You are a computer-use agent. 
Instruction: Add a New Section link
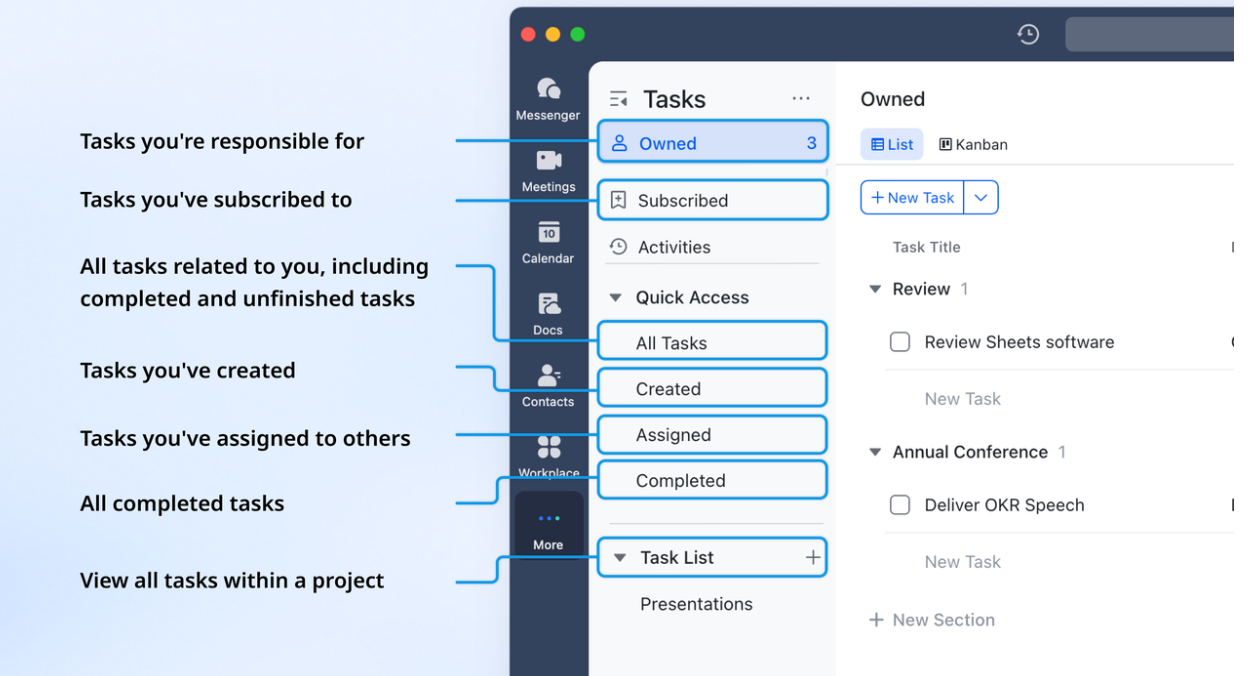point(932,620)
